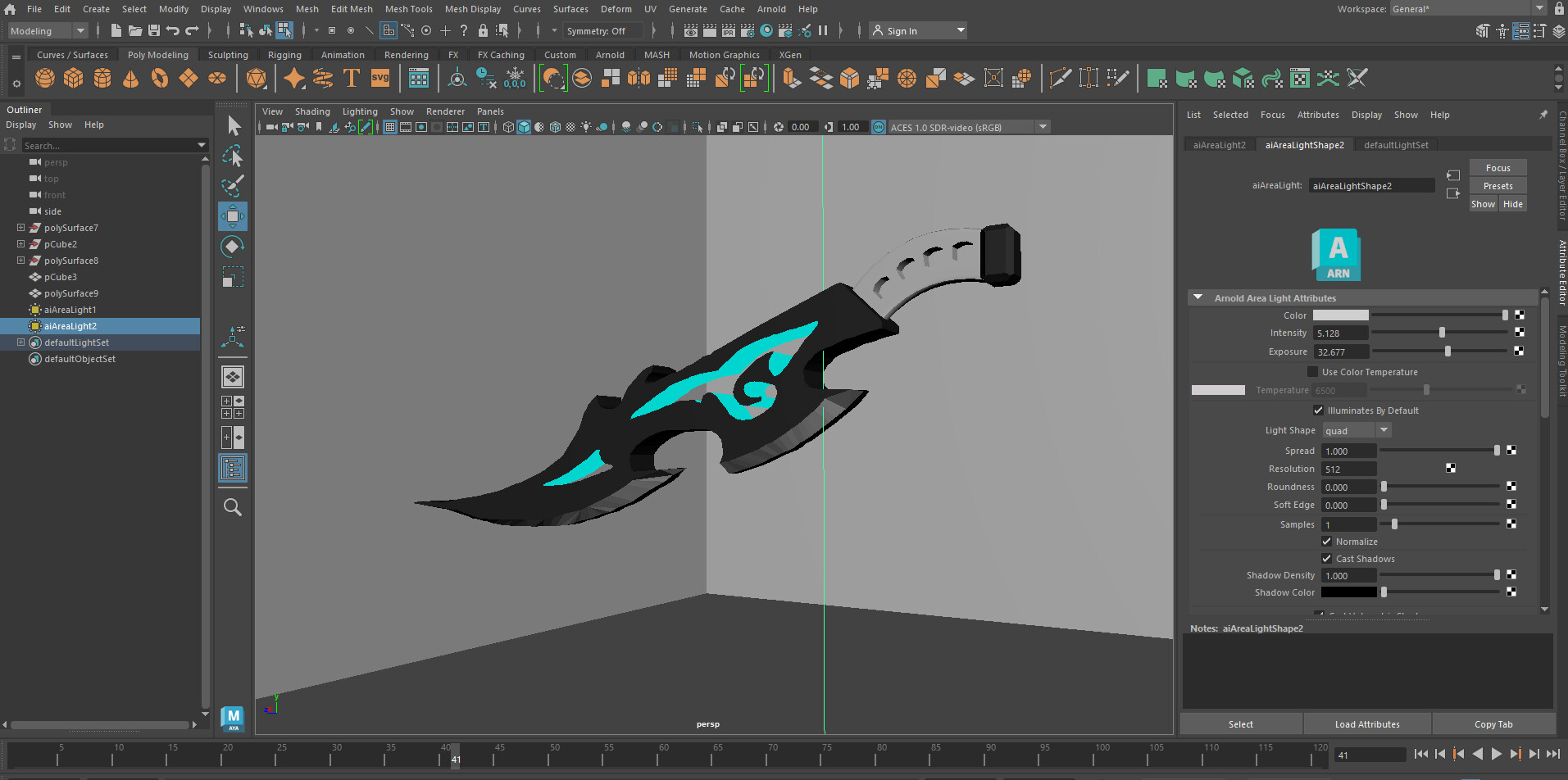Image resolution: width=1568 pixels, height=780 pixels.
Task: Collapse Arnold Area Light Attributes section
Action: pyautogui.click(x=1198, y=298)
